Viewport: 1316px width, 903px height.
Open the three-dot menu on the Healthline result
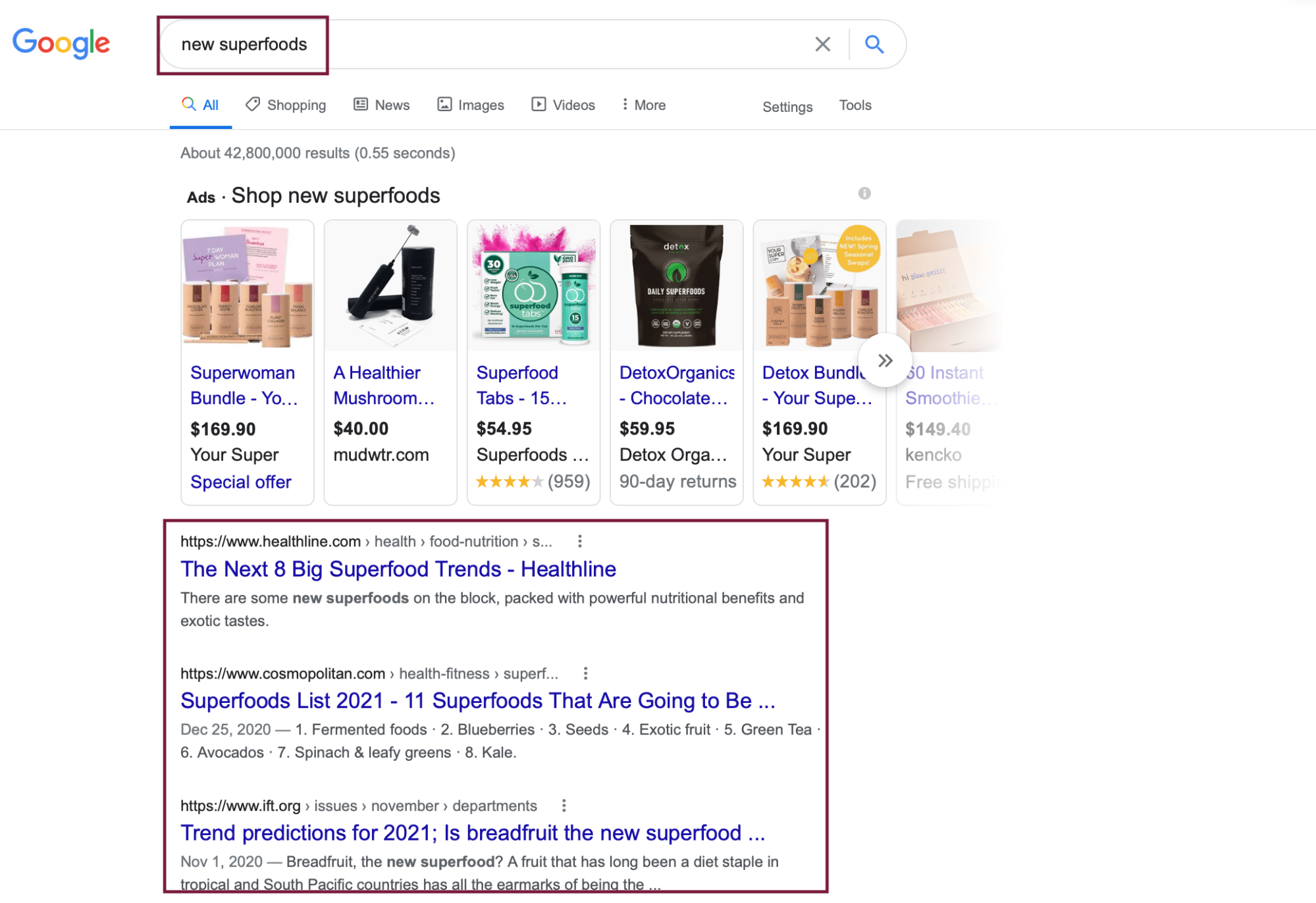click(580, 541)
